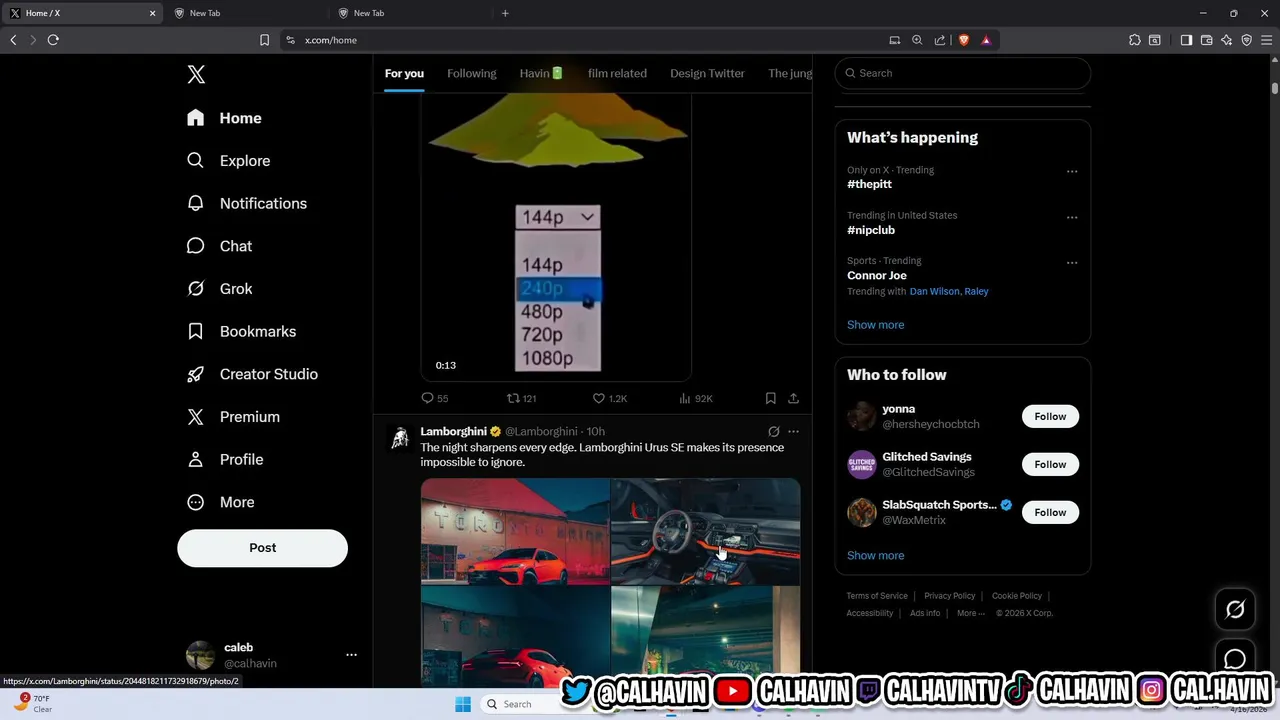Open Brave Leo AI sparkle icon
This screenshot has width=1280, height=720.
(x=1226, y=40)
